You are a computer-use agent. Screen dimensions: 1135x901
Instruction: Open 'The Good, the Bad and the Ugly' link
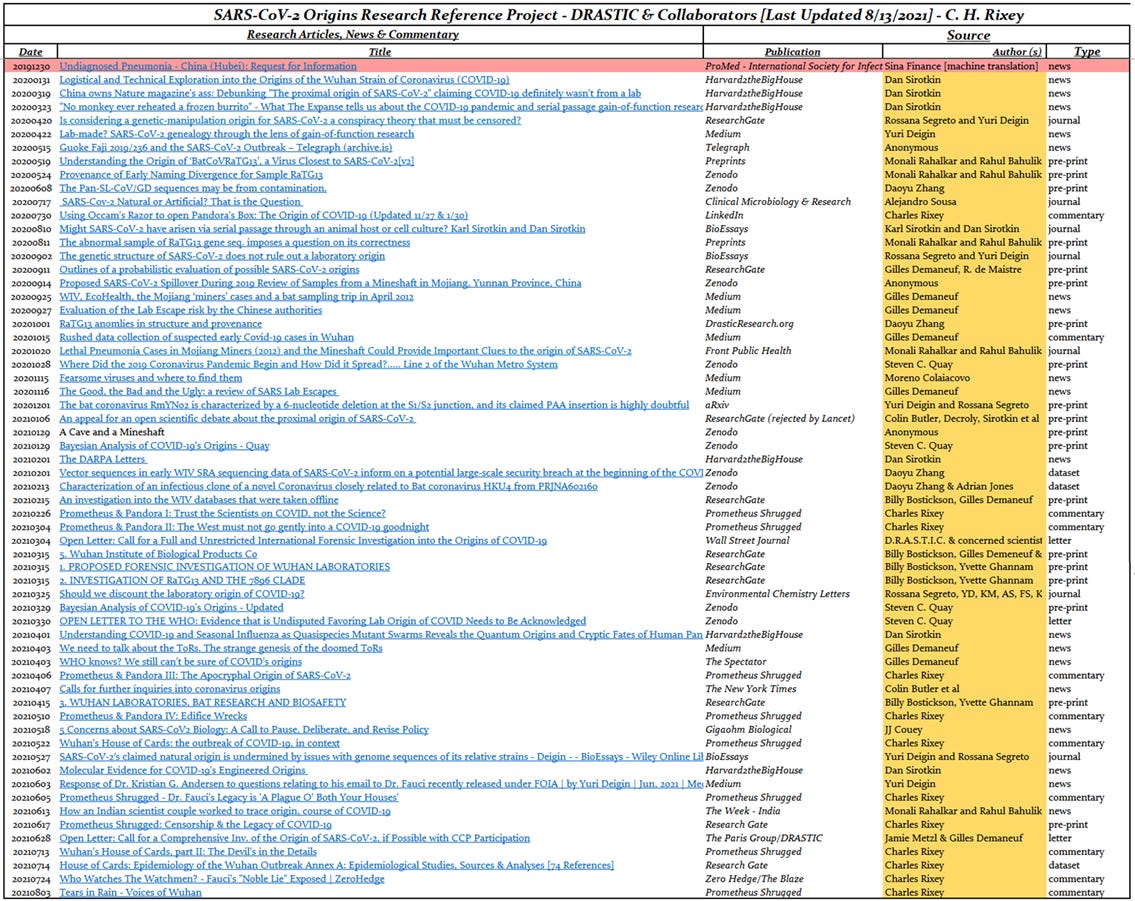[198, 391]
